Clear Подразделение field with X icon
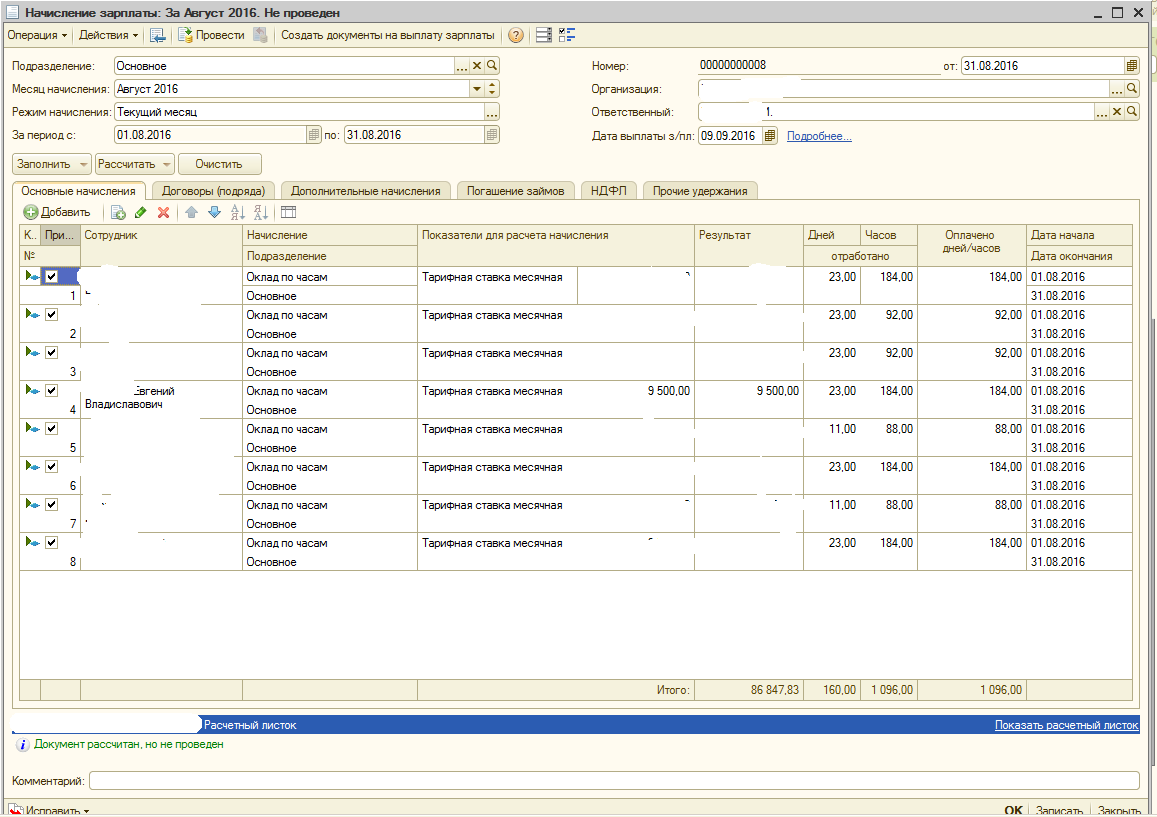1157x817 pixels. click(x=477, y=66)
